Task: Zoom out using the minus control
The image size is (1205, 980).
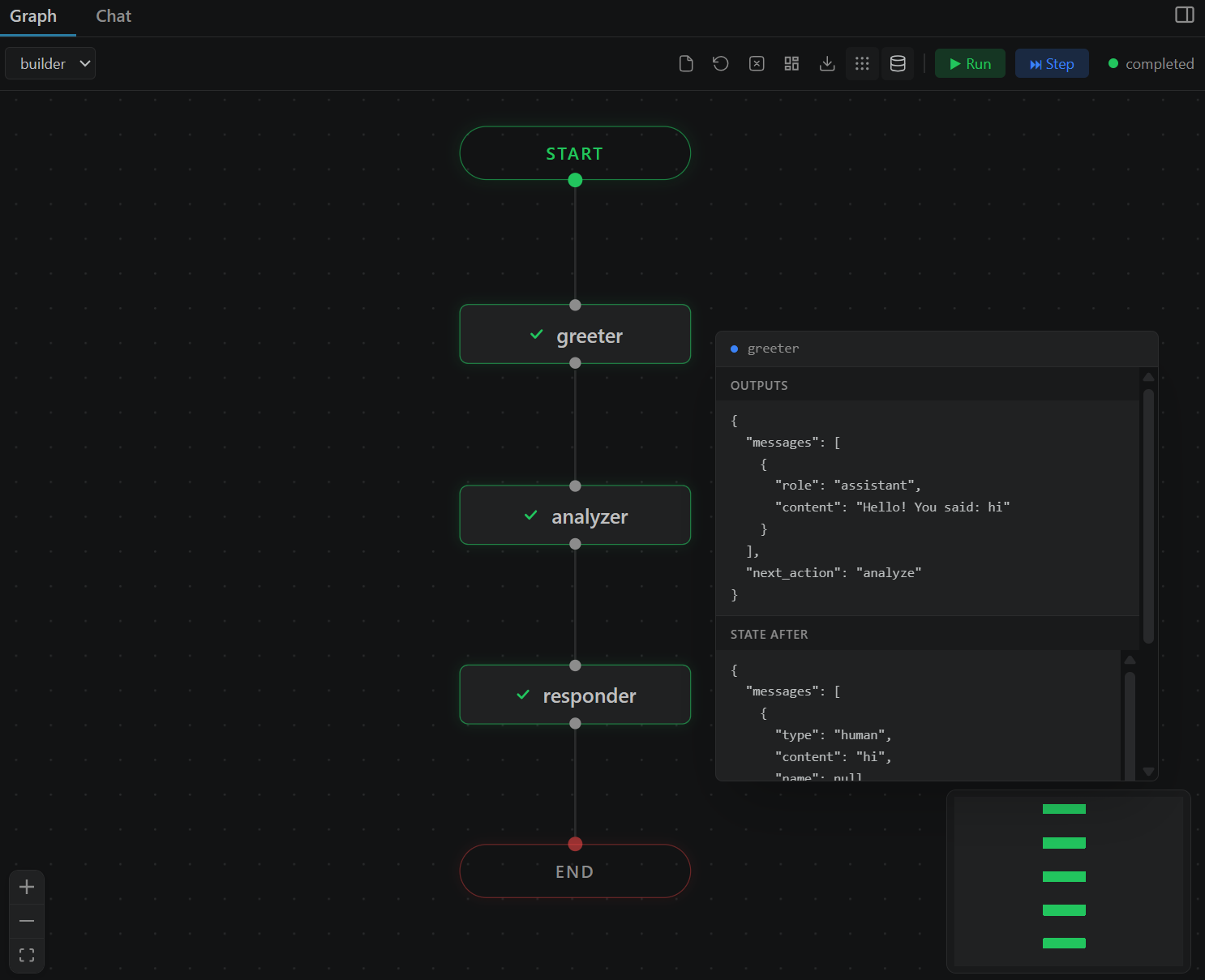Action: tap(26, 921)
